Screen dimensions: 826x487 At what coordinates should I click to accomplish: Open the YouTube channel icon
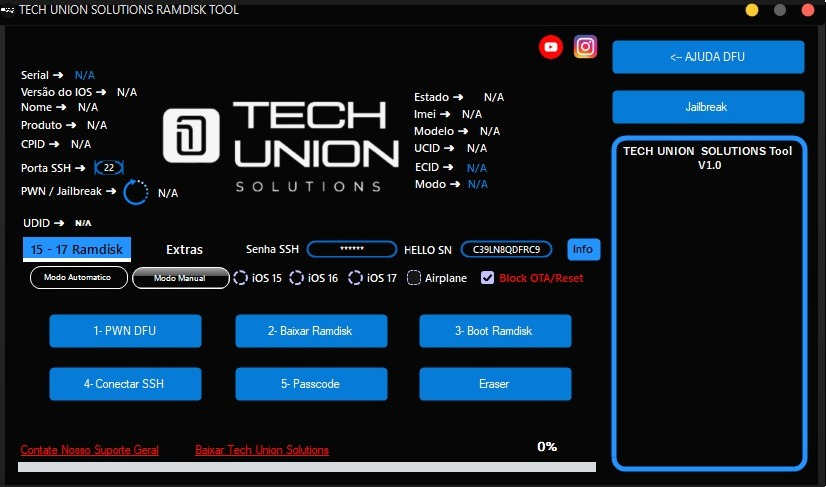pyautogui.click(x=550, y=47)
